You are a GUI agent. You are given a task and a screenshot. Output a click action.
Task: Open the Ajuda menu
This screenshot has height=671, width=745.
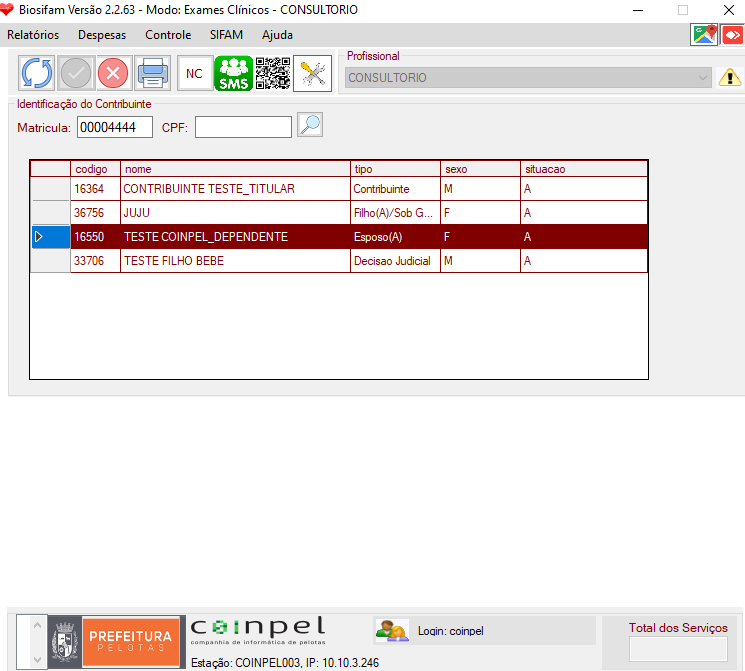pyautogui.click(x=277, y=35)
